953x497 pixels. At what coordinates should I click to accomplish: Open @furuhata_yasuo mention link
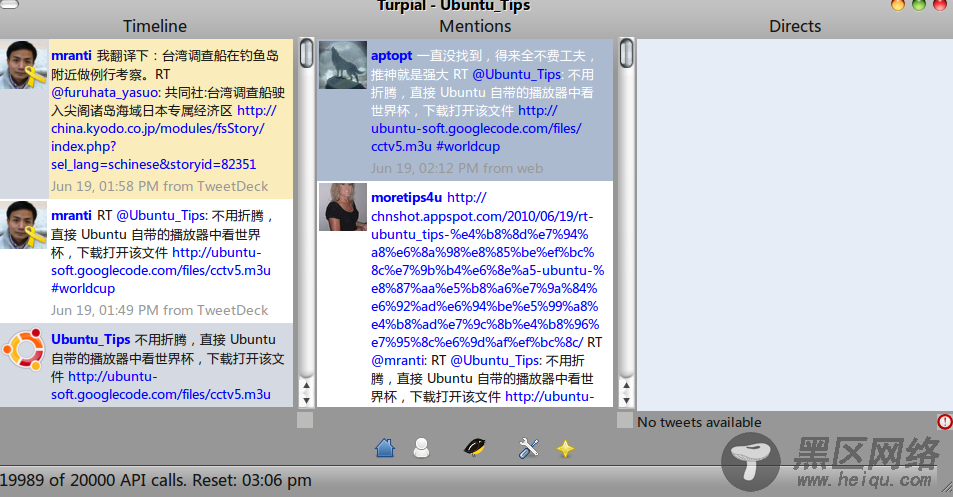pos(106,92)
